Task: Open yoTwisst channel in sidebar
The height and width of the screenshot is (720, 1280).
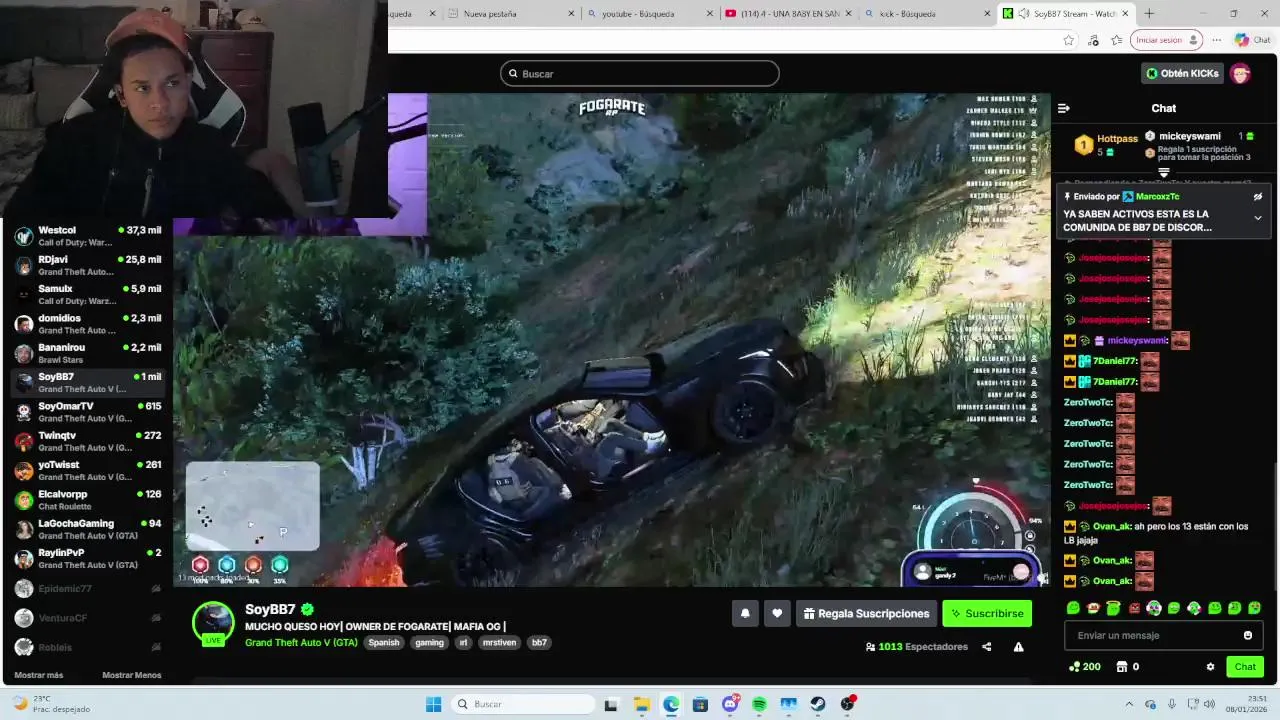Action: pyautogui.click(x=88, y=470)
